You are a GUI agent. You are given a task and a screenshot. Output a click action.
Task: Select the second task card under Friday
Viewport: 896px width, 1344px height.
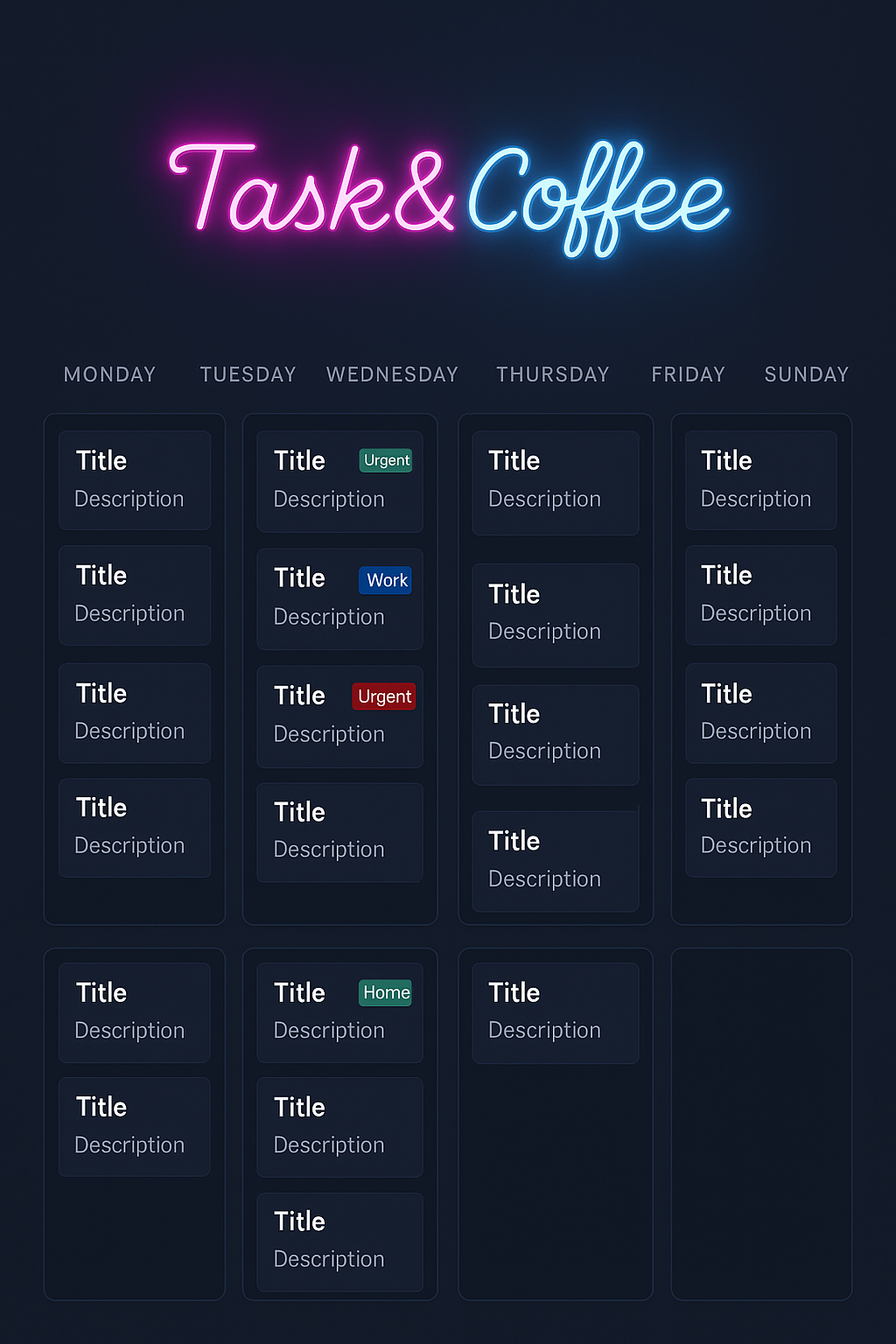click(759, 595)
